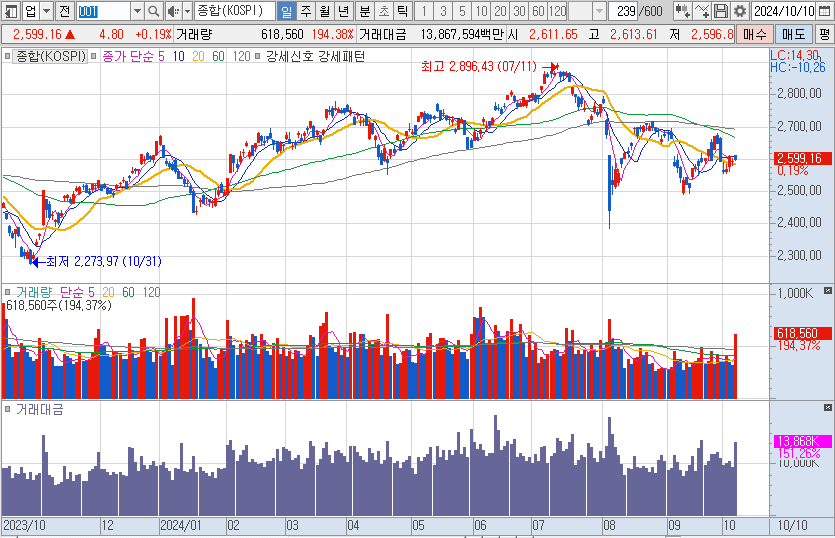Open the 업 type dropdown arrow
The height and width of the screenshot is (538, 835).
pyautogui.click(x=47, y=11)
